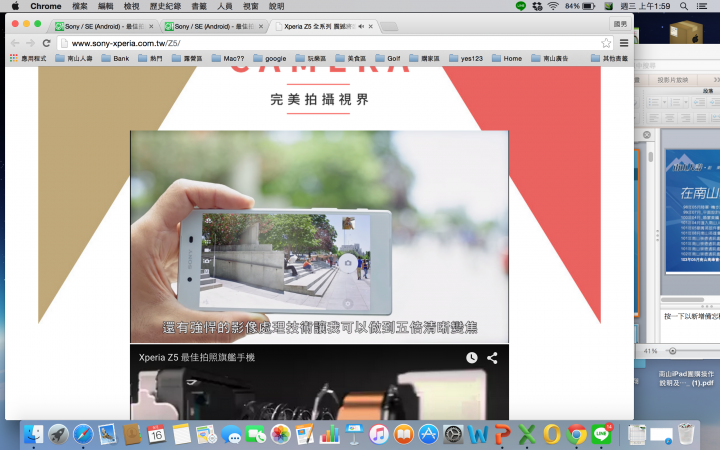Viewport: 720px width, 450px height.
Task: Expand the PowerPoint ribbon overflow chevron
Action: (x=716, y=80)
